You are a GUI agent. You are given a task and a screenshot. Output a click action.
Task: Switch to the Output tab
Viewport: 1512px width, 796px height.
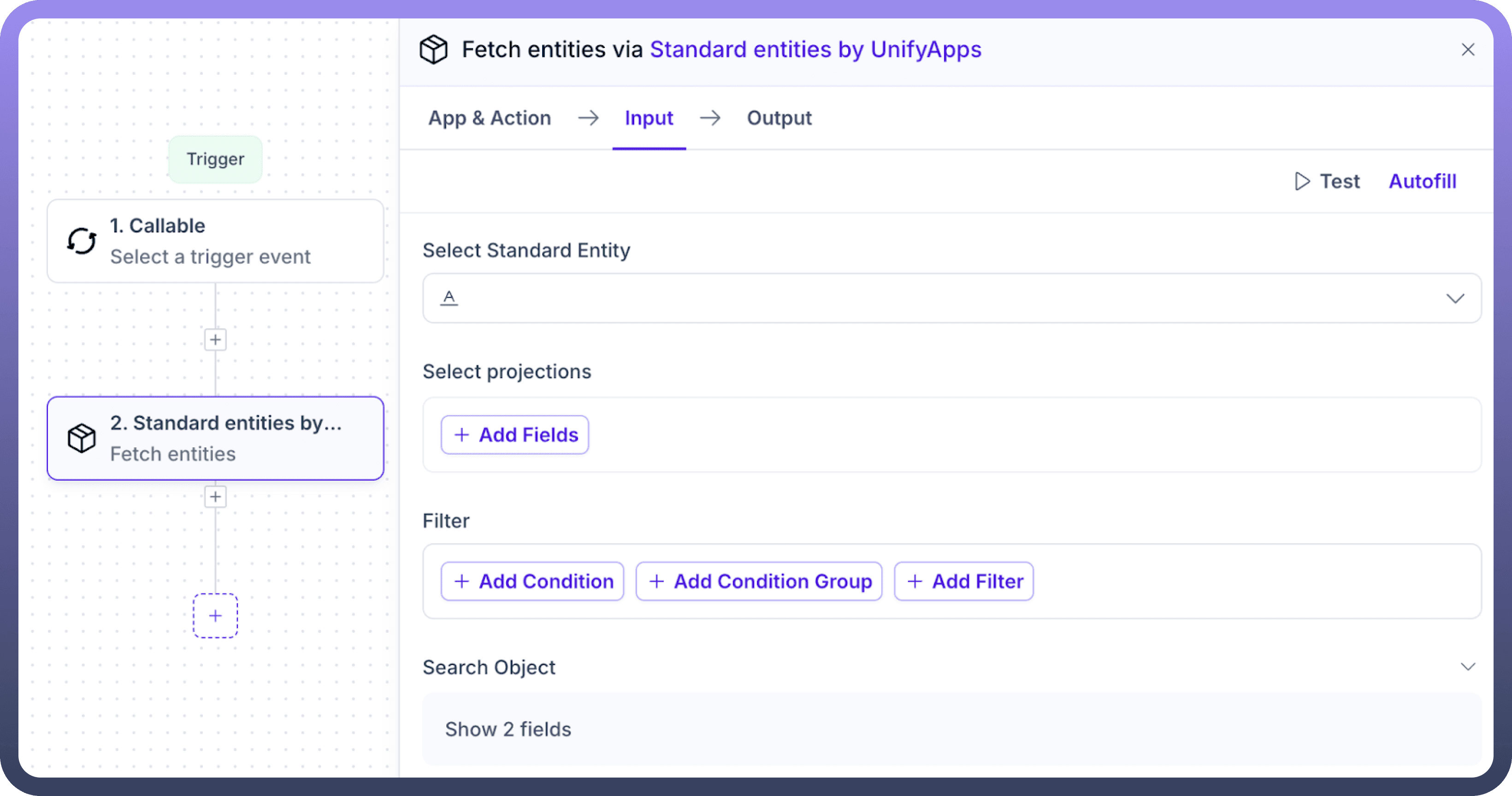pyautogui.click(x=779, y=118)
